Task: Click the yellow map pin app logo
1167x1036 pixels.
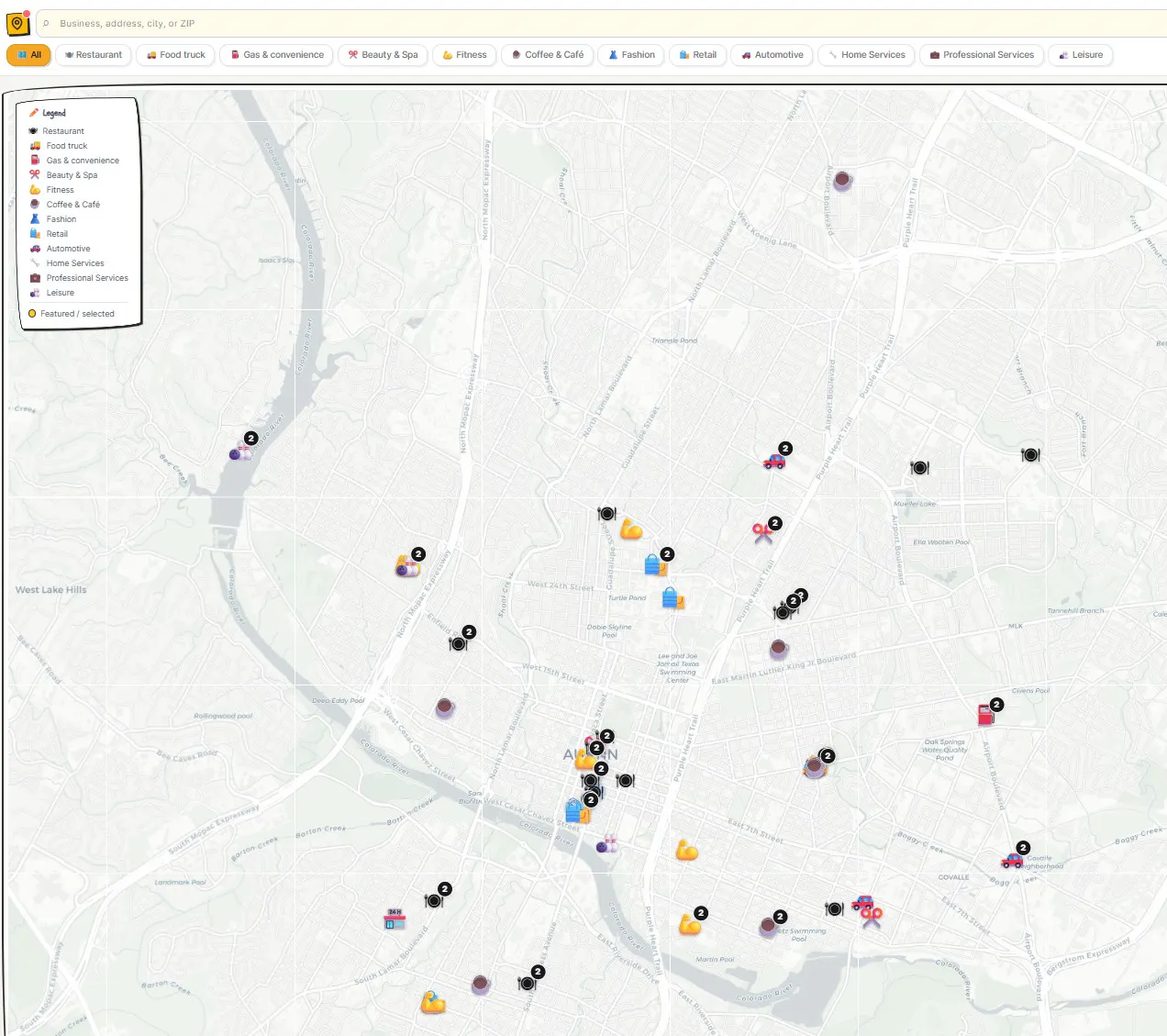Action: 18,23
